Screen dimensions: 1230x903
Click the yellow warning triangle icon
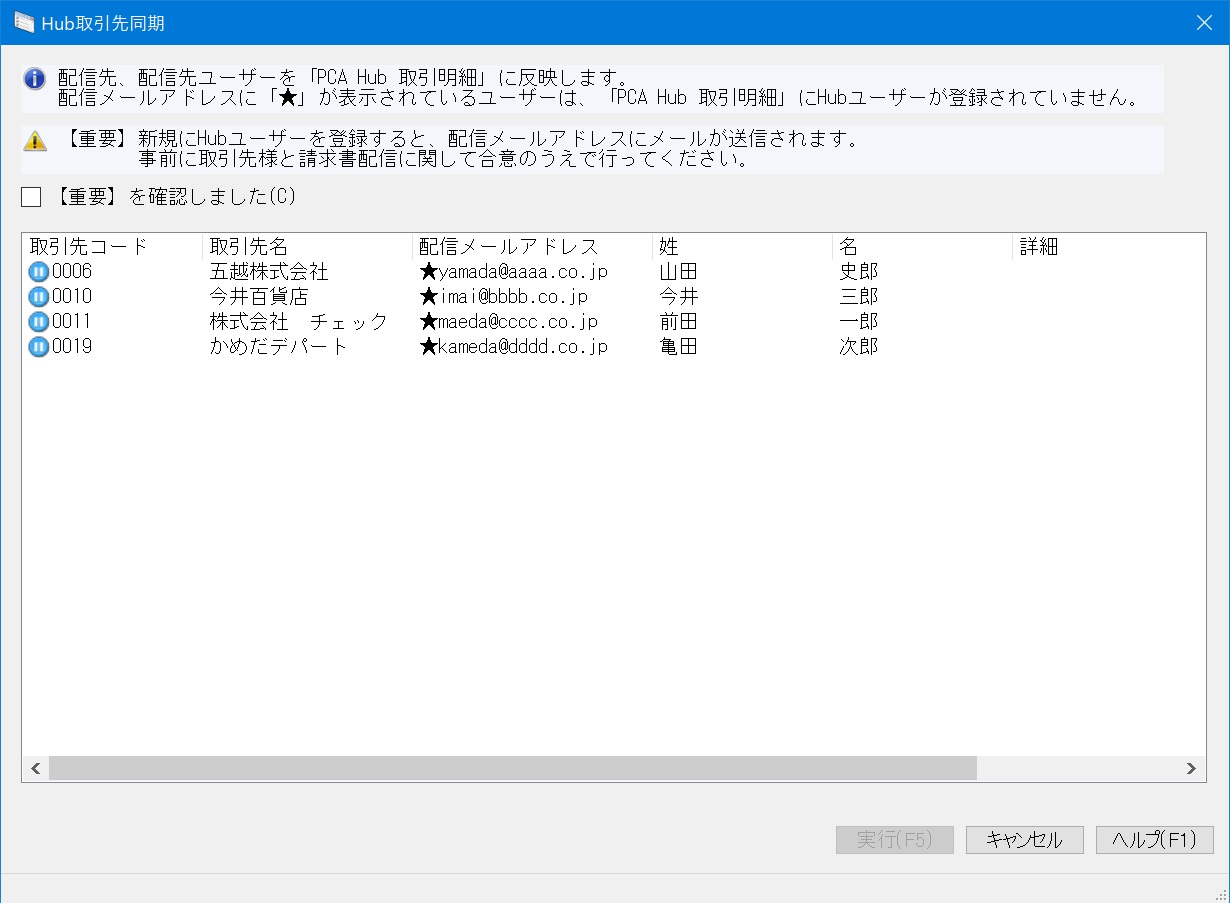pos(35,140)
